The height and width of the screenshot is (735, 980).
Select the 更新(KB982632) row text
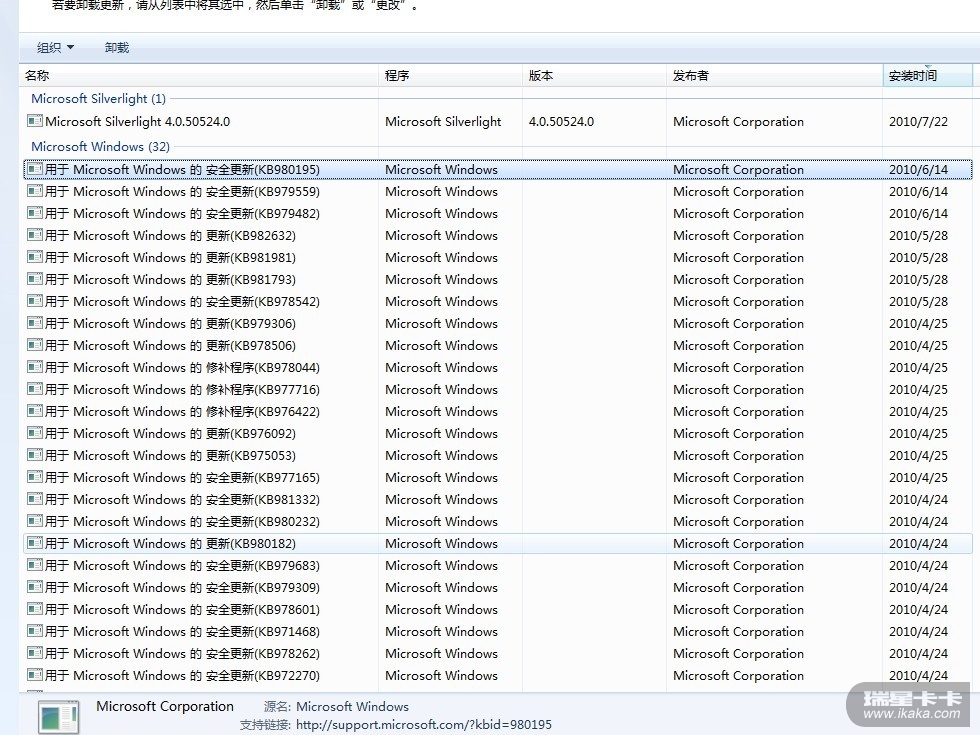click(x=171, y=236)
